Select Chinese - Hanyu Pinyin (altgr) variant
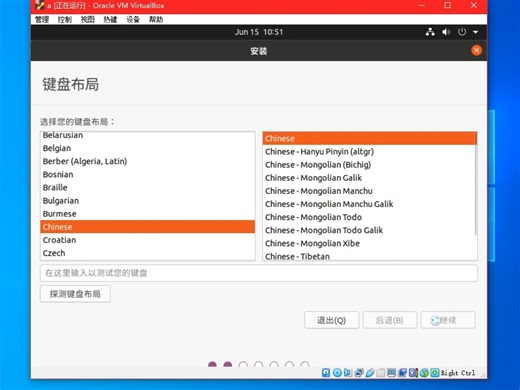 coord(369,152)
